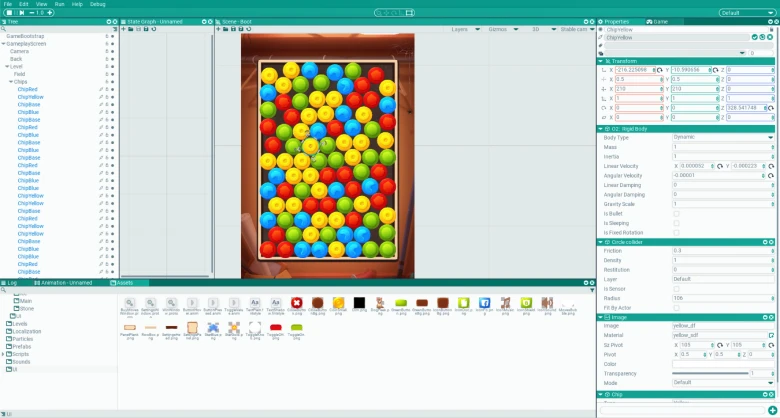This screenshot has width=780, height=418.
Task: Open the image Mode Default dropdown
Action: (723, 383)
